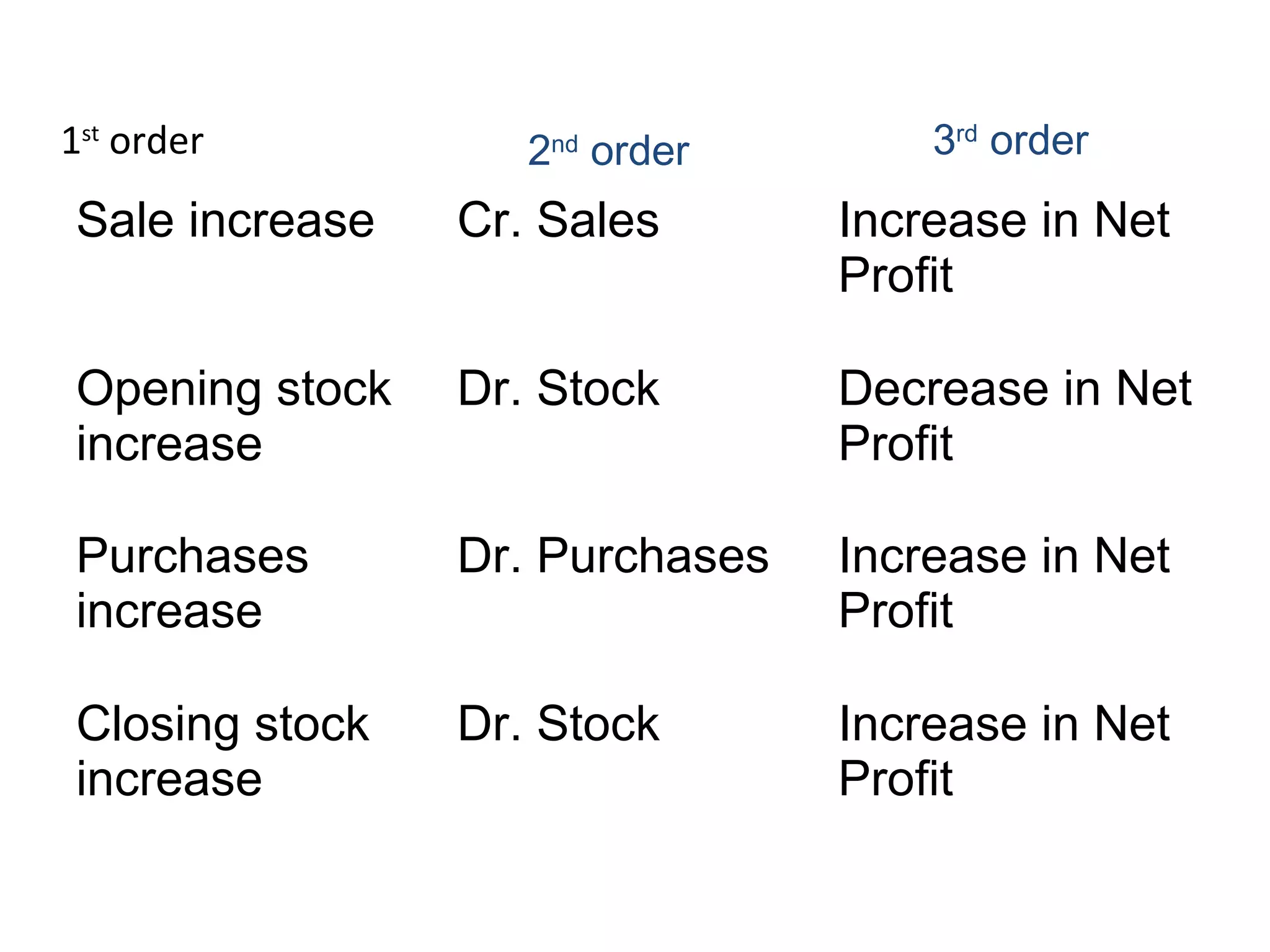Click "Increase in Net Profit" in Closing stock row
This screenshot has height=952, width=1270.
click(x=1003, y=751)
